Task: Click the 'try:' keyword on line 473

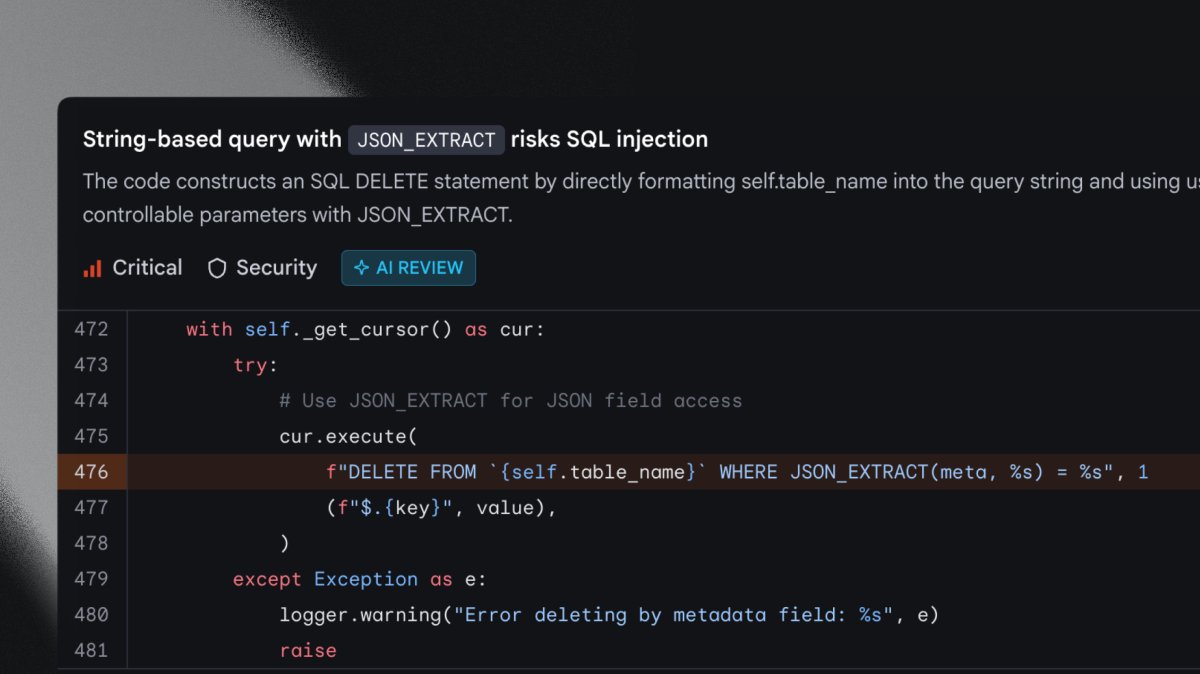Action: tap(256, 365)
